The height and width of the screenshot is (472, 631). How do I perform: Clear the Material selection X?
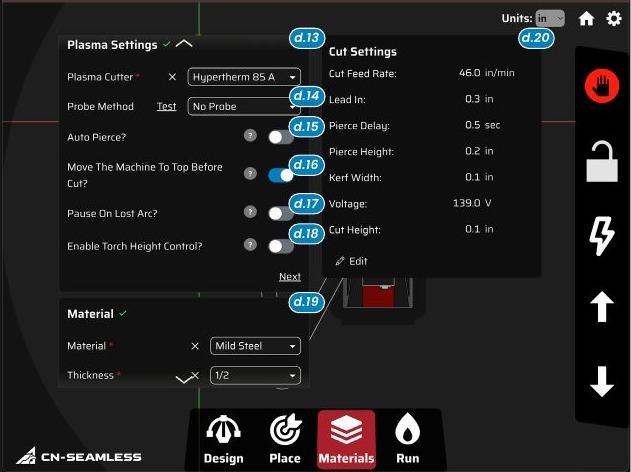pos(195,346)
